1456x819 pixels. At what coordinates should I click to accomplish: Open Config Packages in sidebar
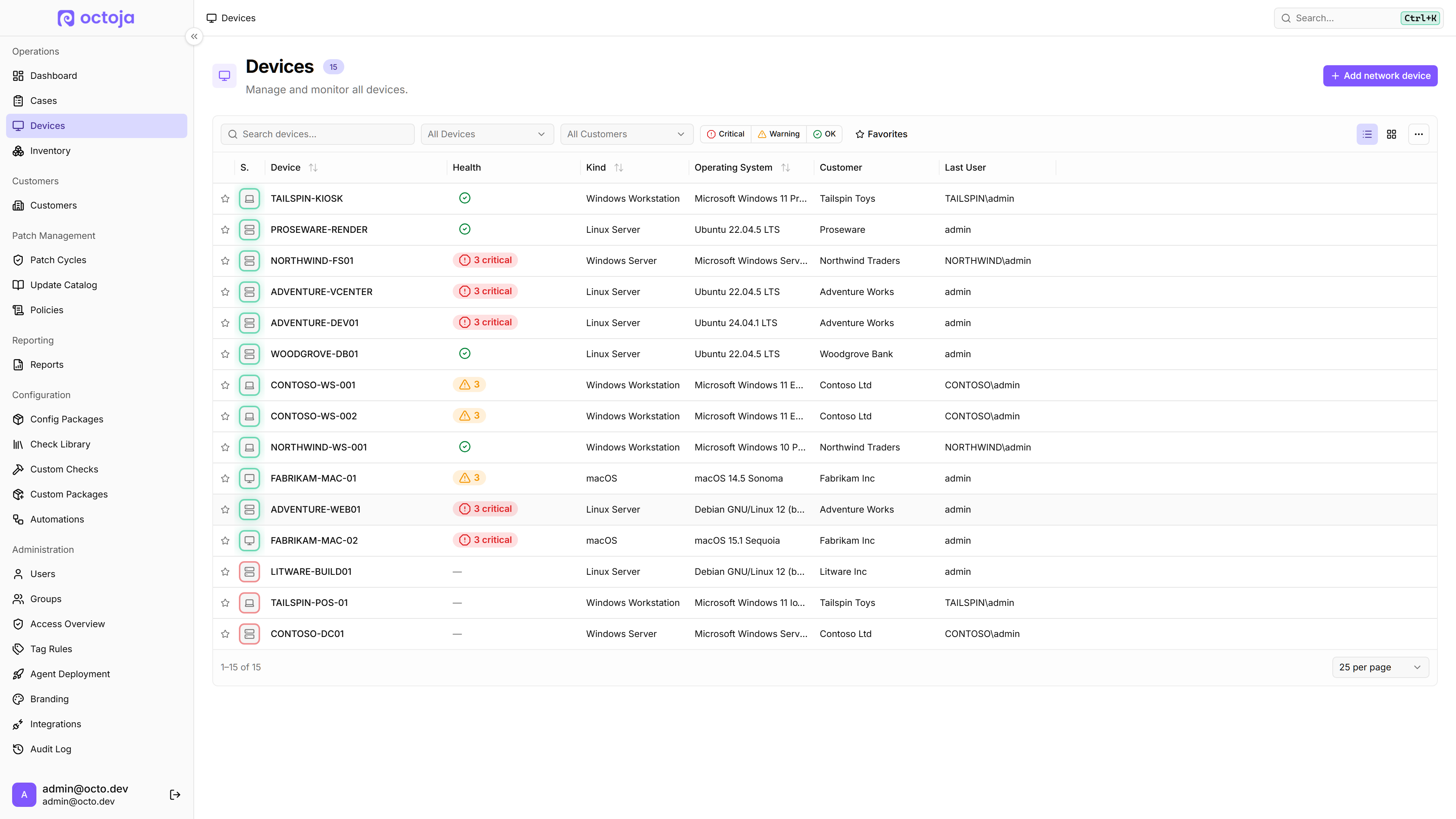97,419
